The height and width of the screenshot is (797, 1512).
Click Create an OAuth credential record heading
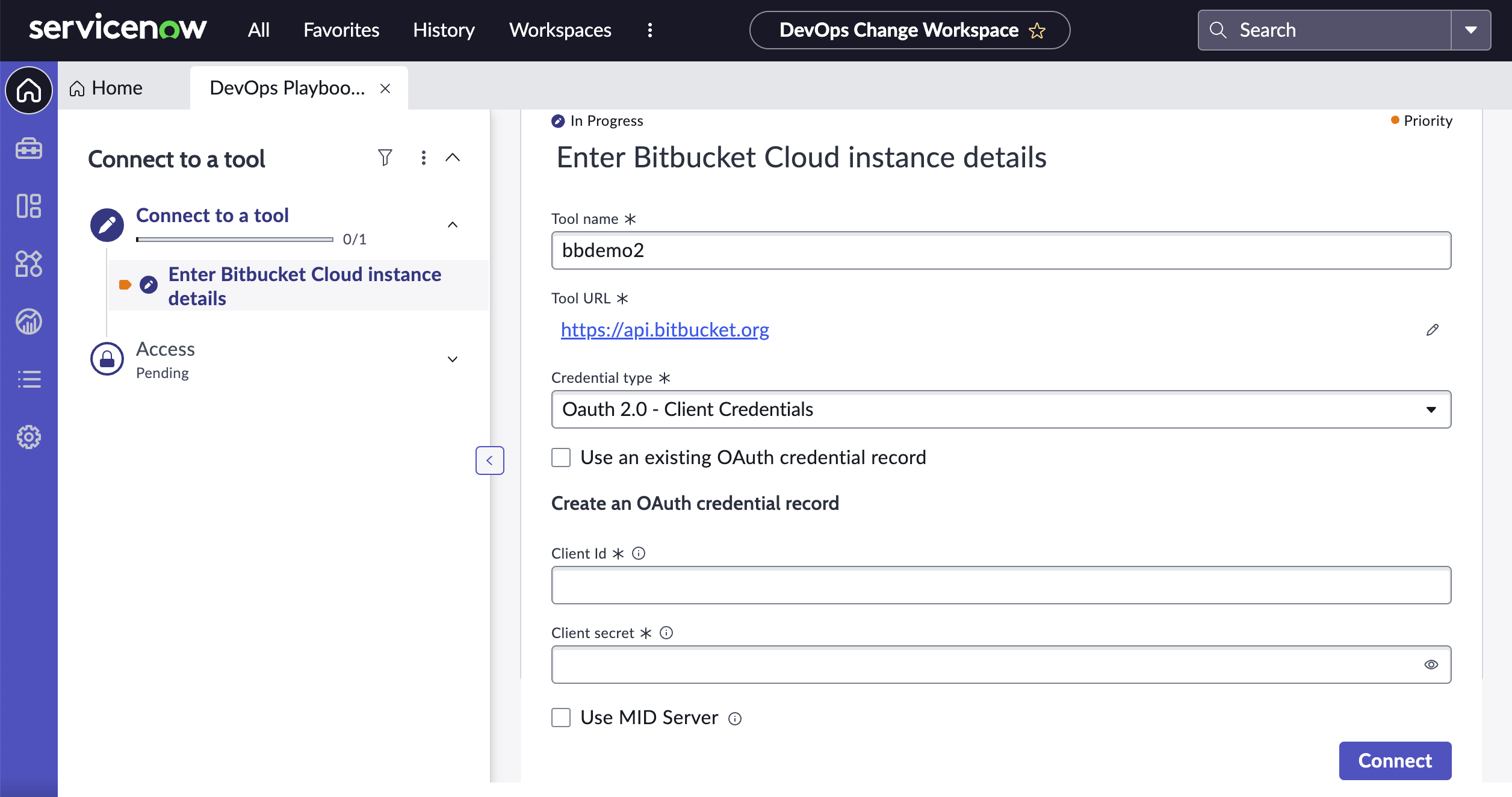[x=695, y=503]
